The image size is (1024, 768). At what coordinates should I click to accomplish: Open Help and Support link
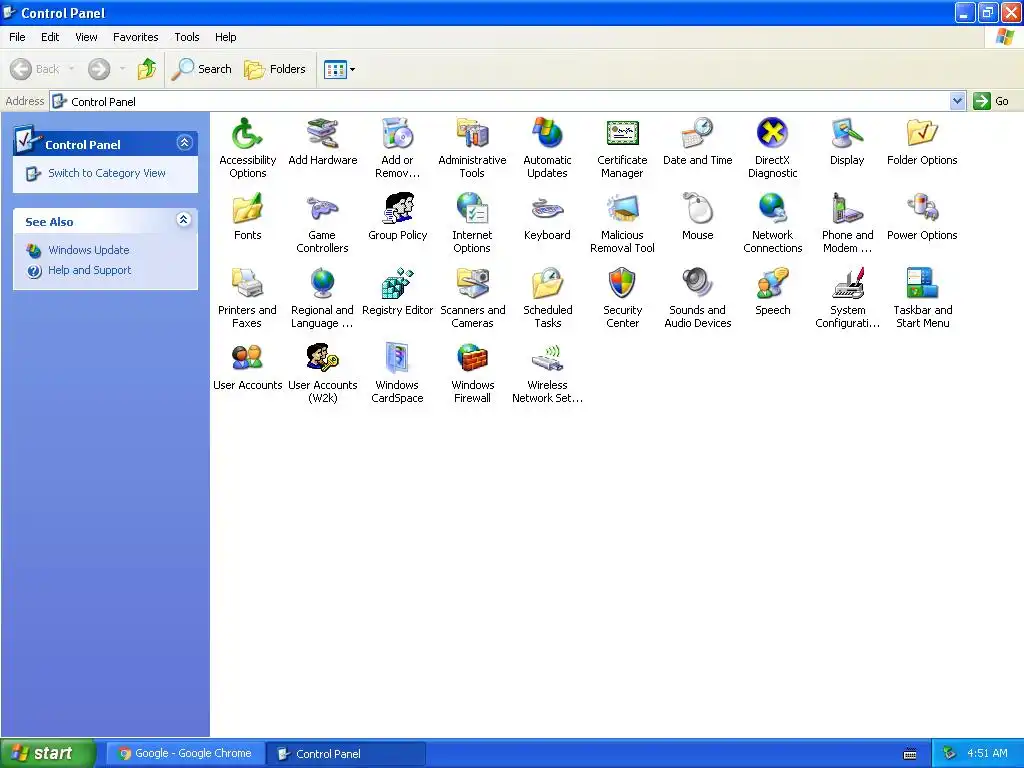pos(89,270)
